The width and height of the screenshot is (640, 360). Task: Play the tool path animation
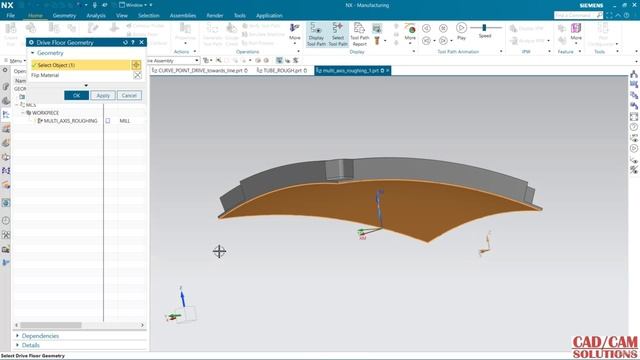(x=461, y=28)
